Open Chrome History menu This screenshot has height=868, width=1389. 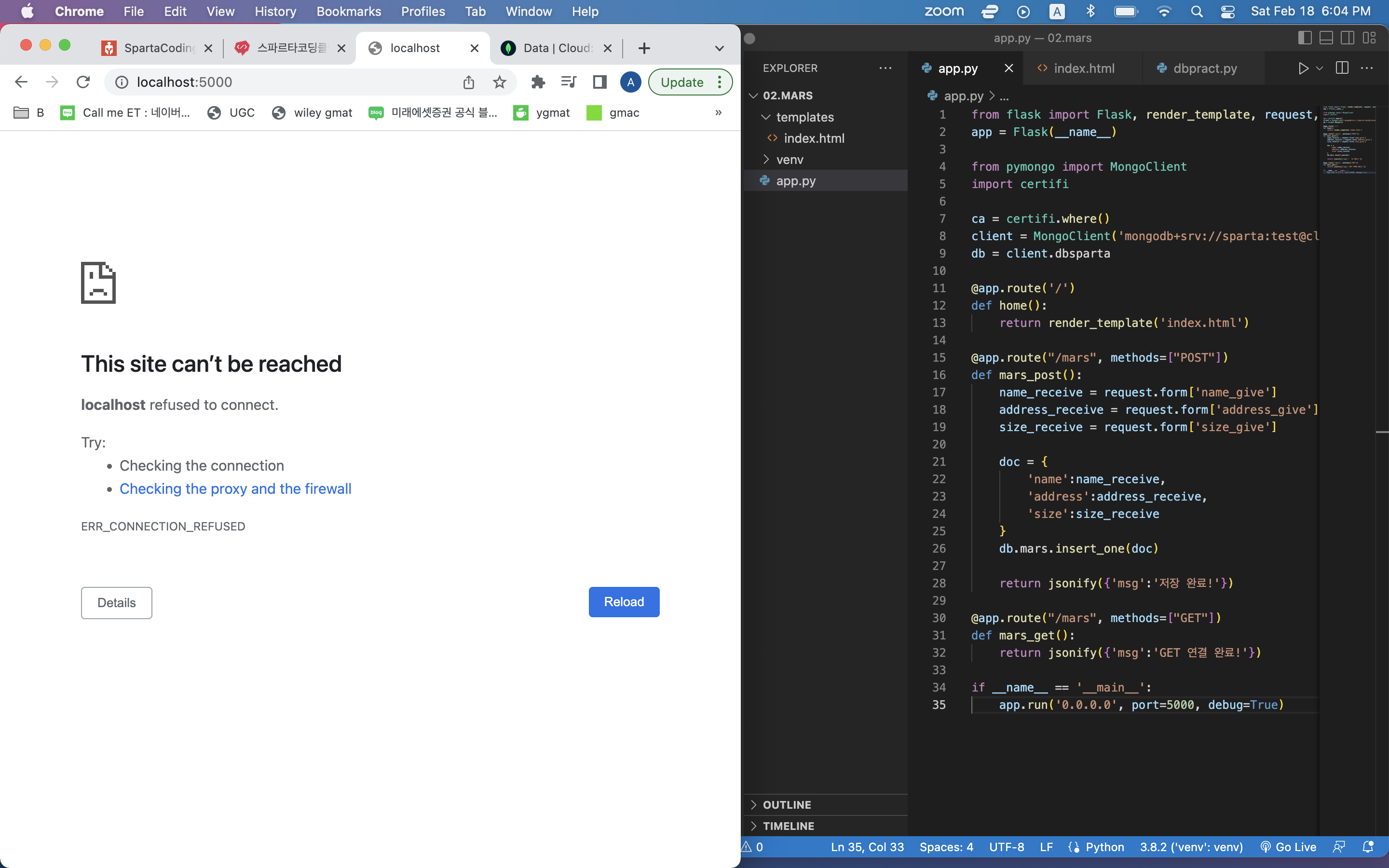275,12
